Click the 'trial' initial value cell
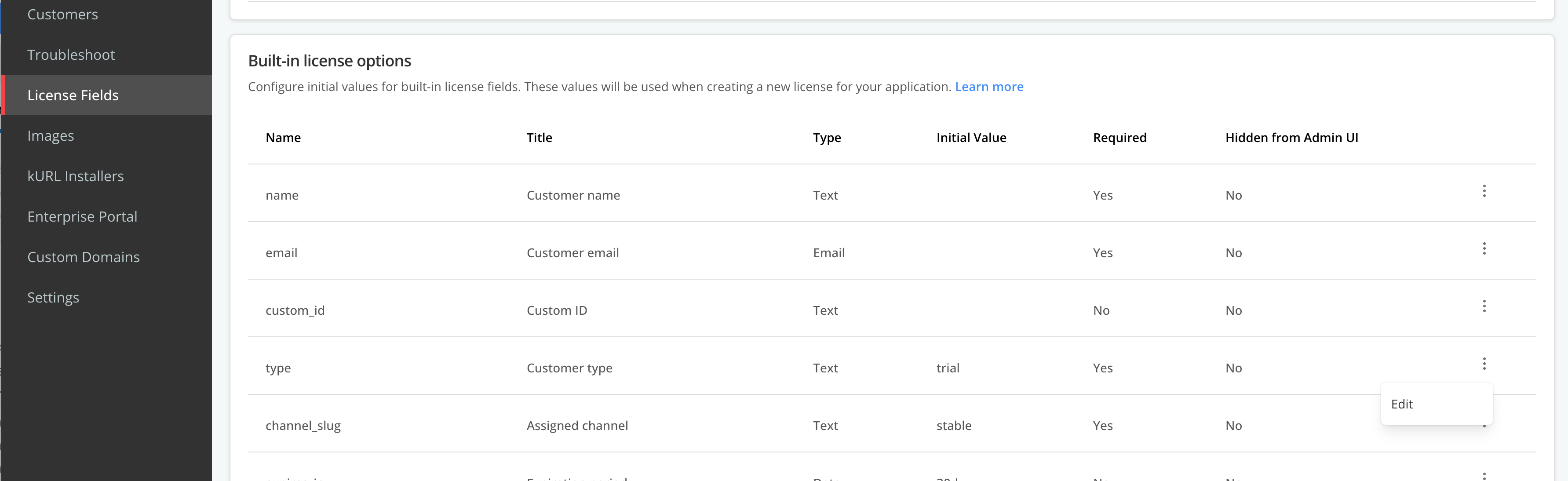1568x481 pixels. pyautogui.click(x=948, y=368)
